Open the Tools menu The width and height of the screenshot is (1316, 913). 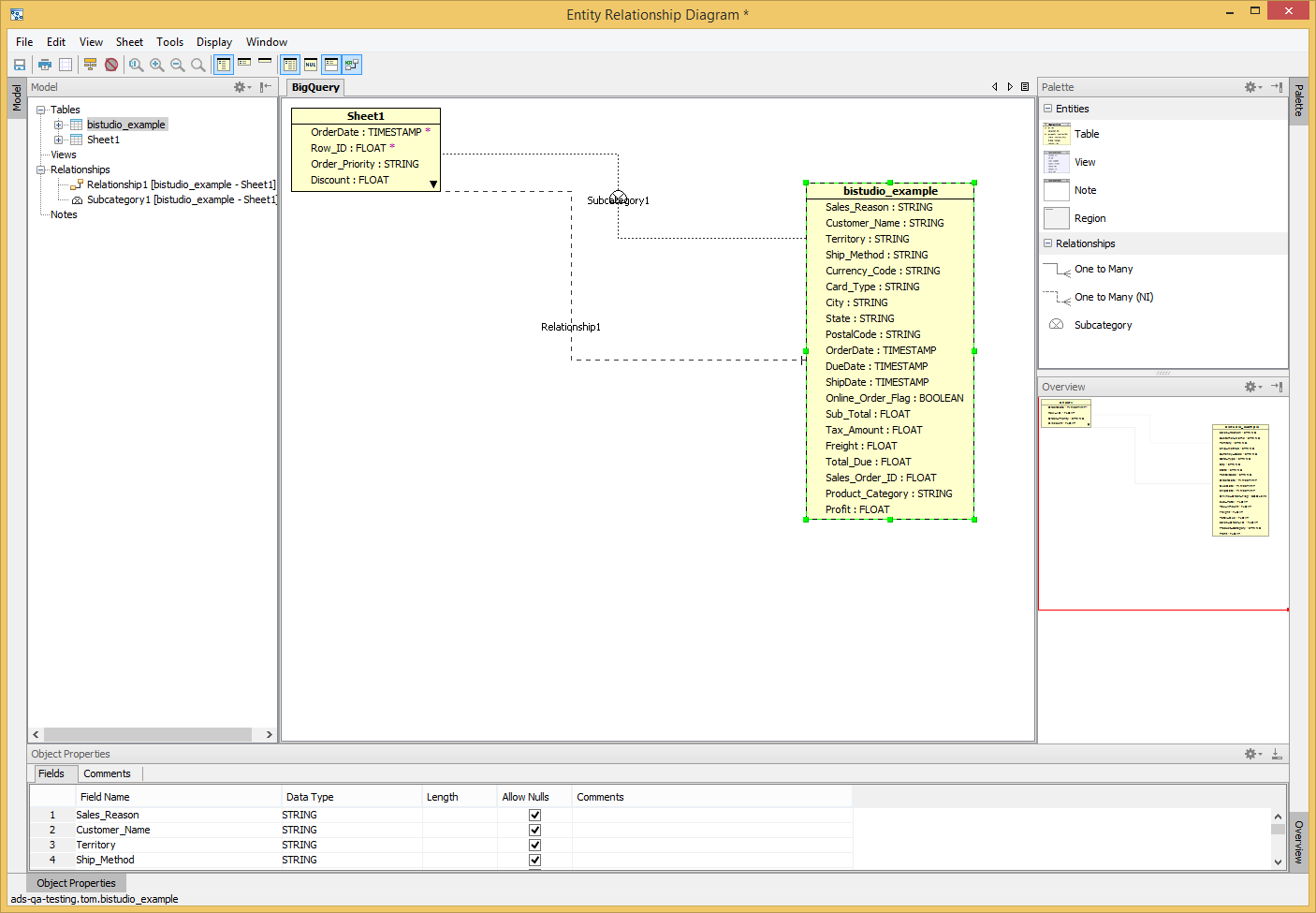169,42
